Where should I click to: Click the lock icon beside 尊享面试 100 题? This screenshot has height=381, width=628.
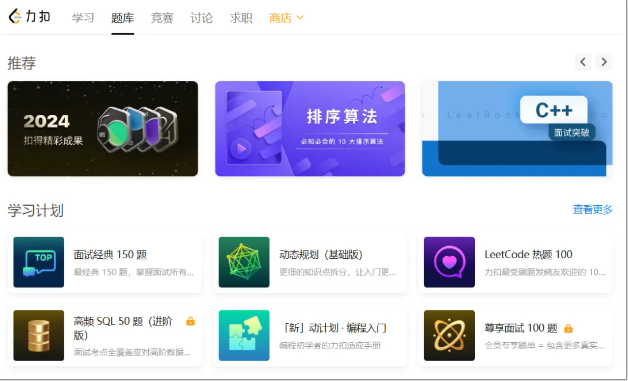[x=568, y=329]
